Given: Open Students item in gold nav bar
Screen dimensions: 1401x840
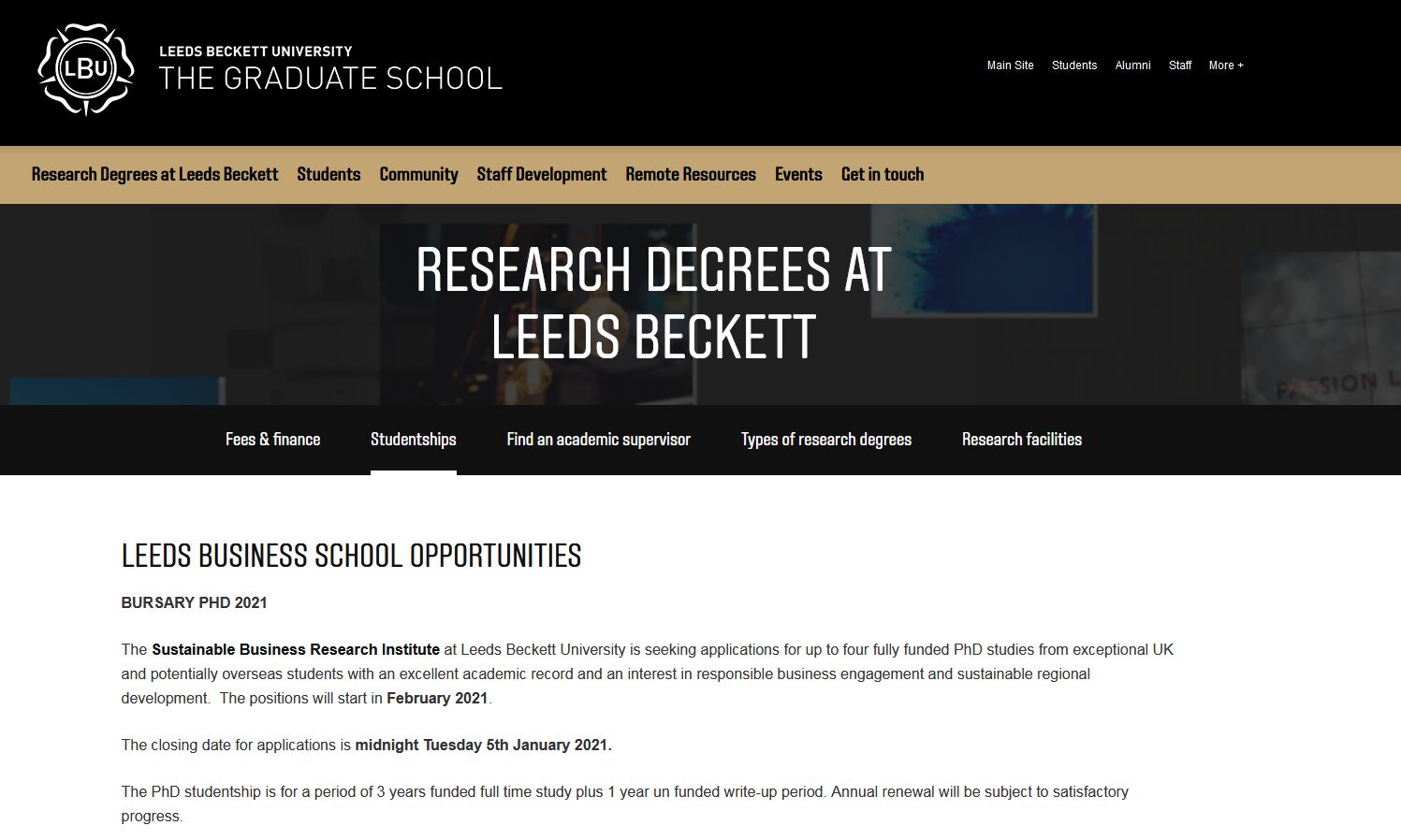Looking at the screenshot, I should pos(328,175).
